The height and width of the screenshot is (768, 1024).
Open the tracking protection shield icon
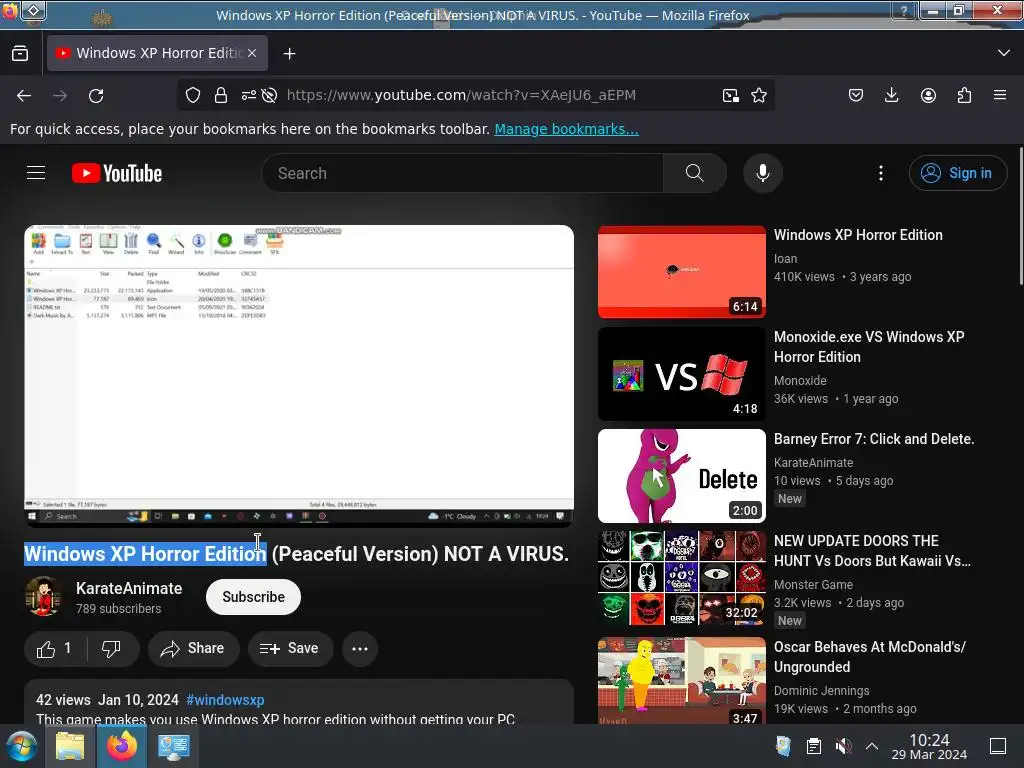[x=193, y=95]
